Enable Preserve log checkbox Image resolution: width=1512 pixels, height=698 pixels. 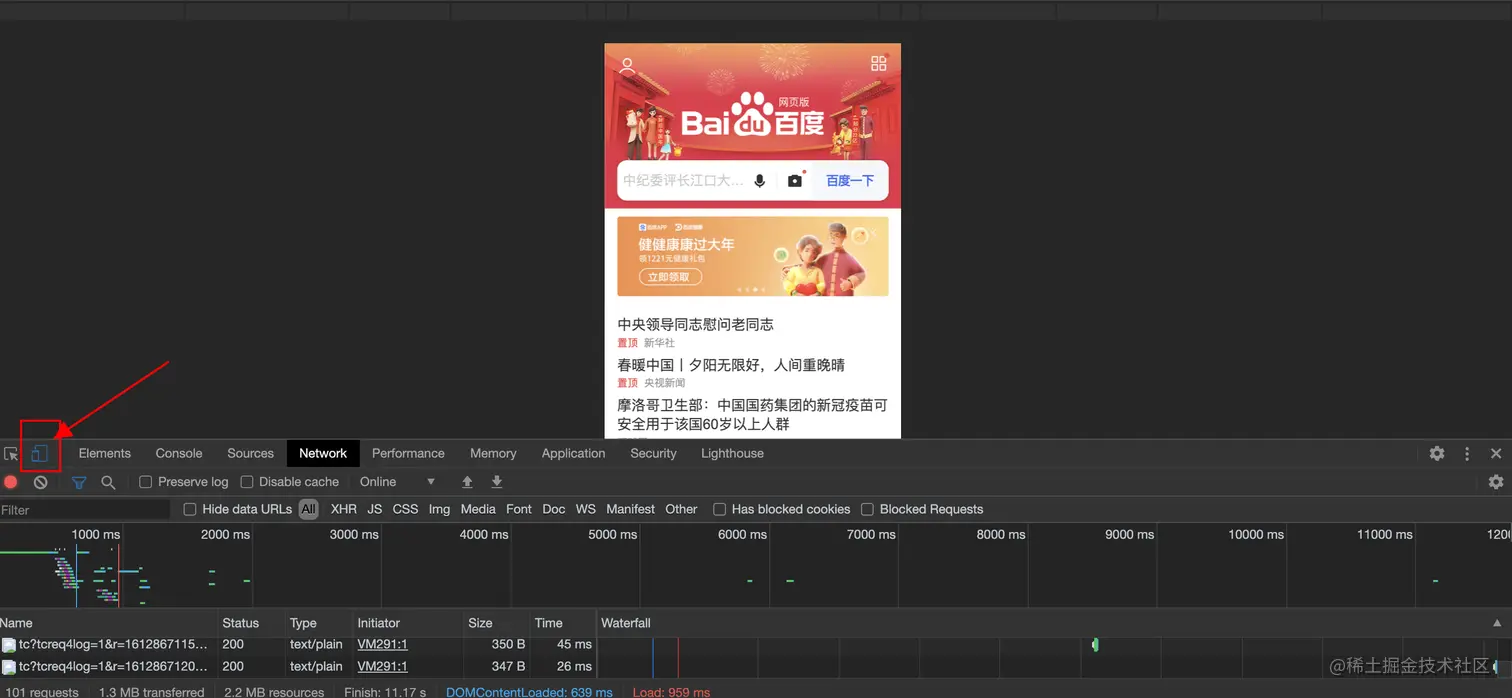point(145,482)
